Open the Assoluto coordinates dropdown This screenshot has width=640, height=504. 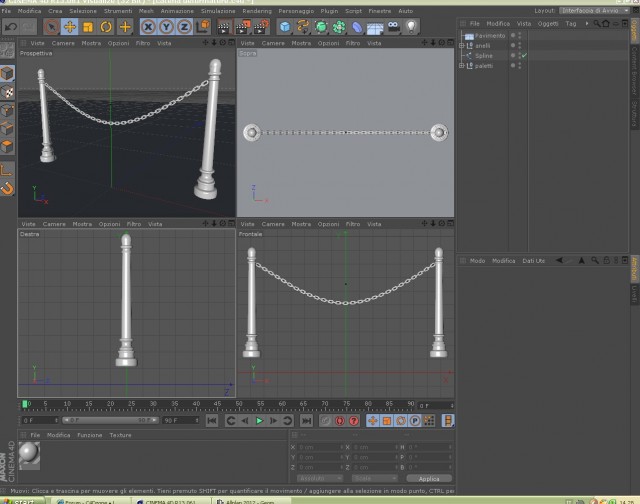pos(320,478)
